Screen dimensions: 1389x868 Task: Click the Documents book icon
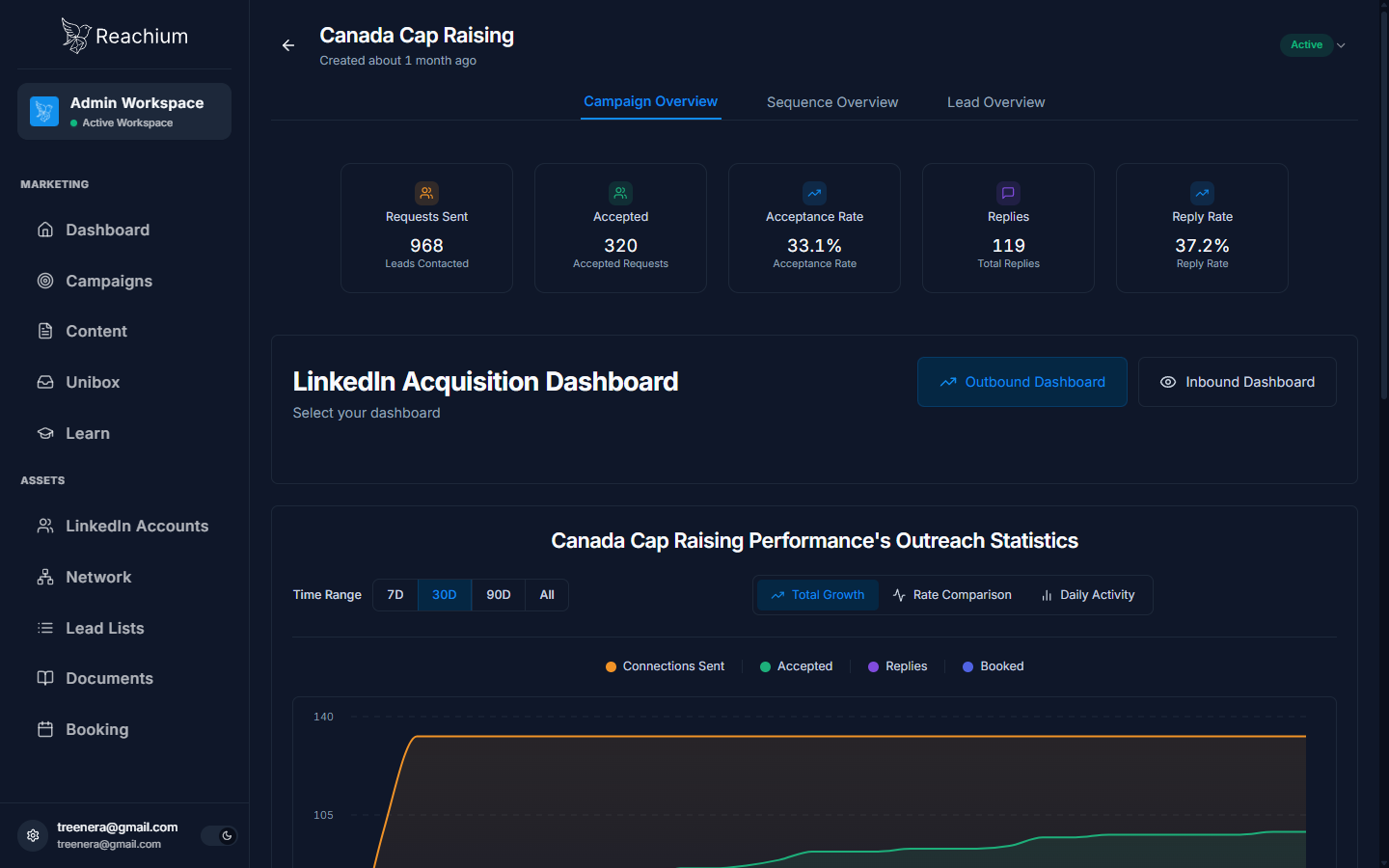click(45, 678)
